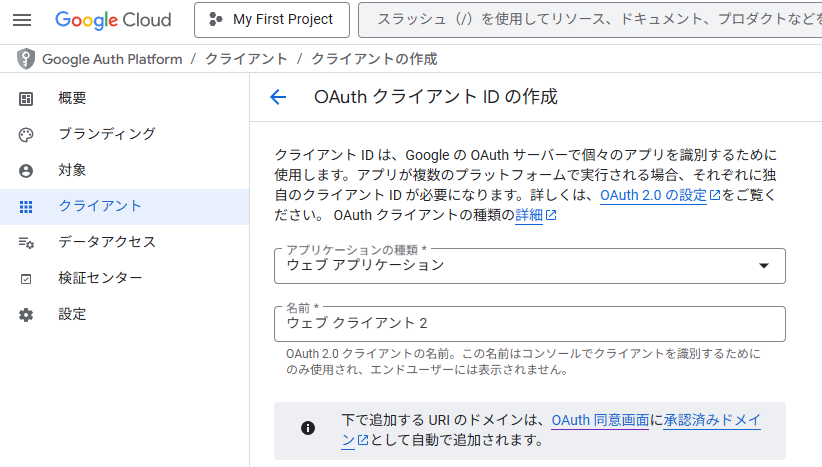Select クライアント in the sidebar
Screen dimensions: 822x467
(124, 207)
